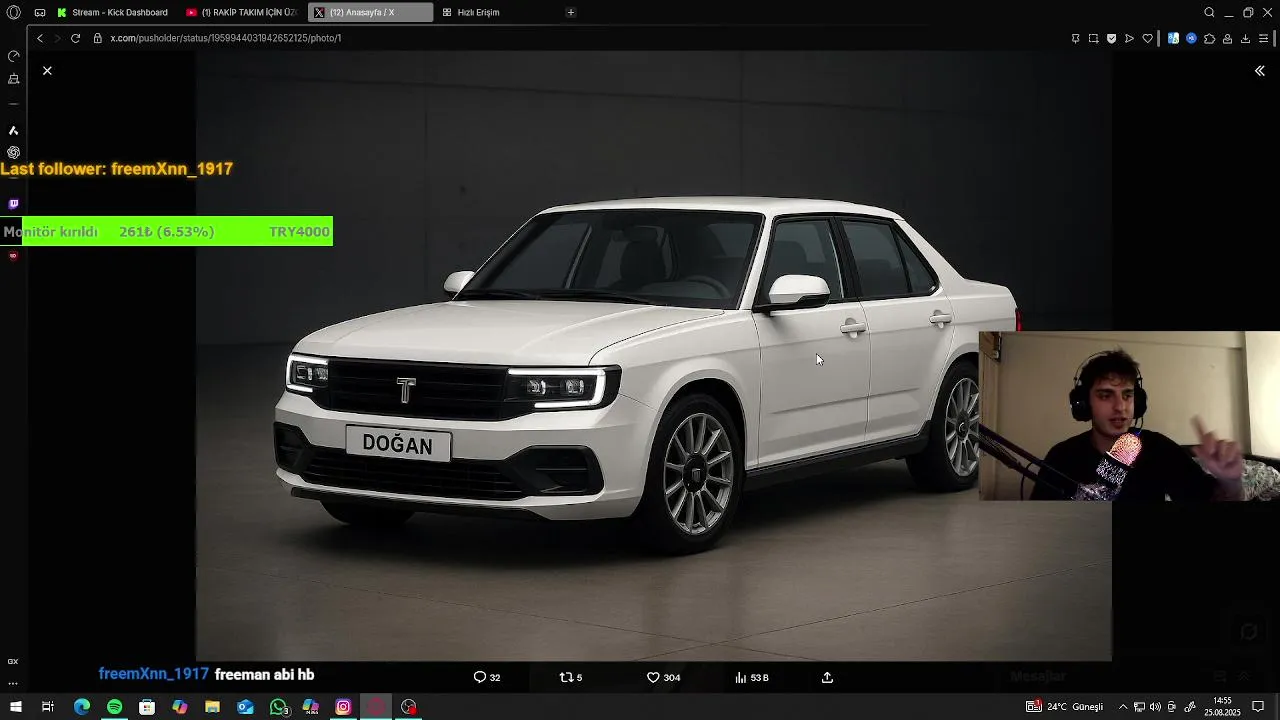The width and height of the screenshot is (1280, 720).
Task: Open Instagram from the taskbar
Action: pyautogui.click(x=343, y=707)
